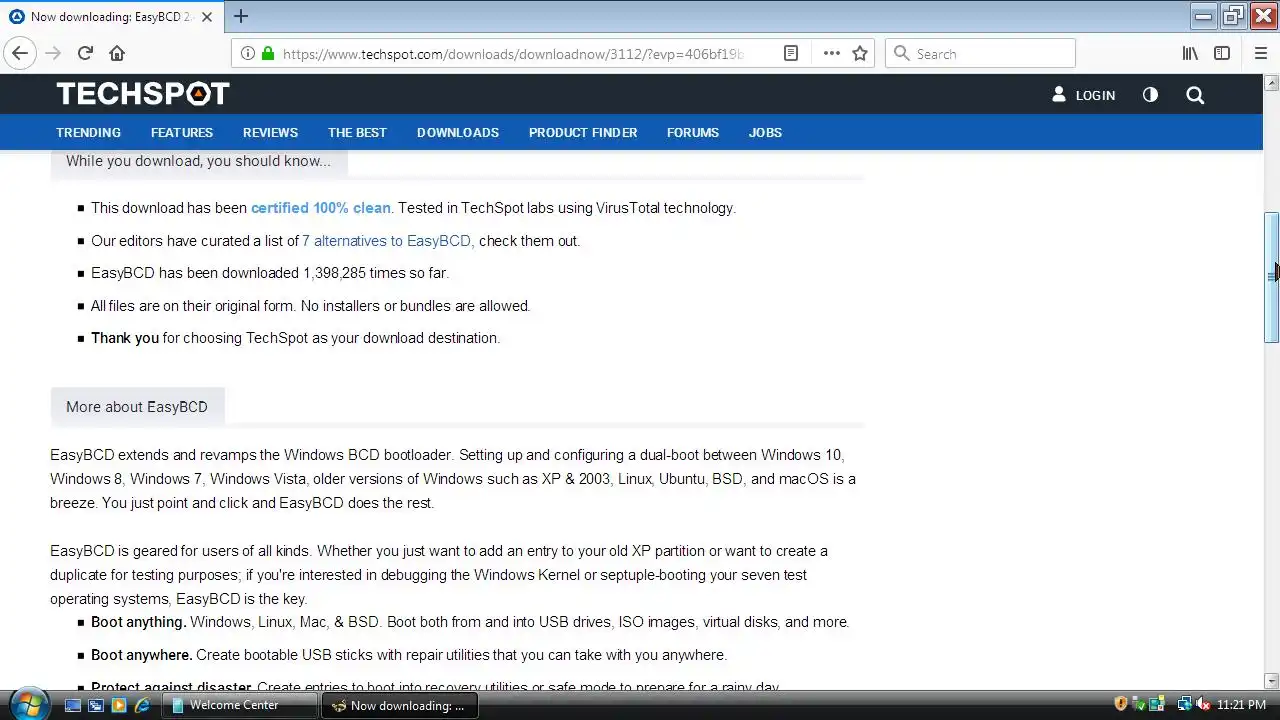
Task: Open the Firefox hamburger menu
Action: pyautogui.click(x=1260, y=54)
